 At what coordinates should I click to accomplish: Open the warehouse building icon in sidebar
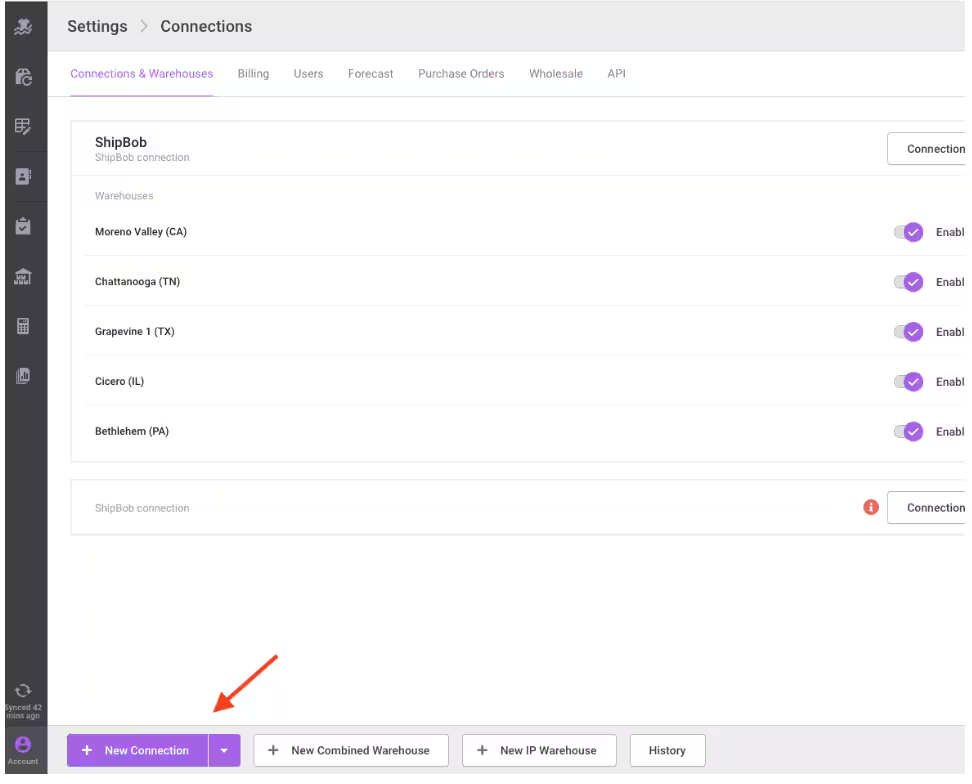24,276
